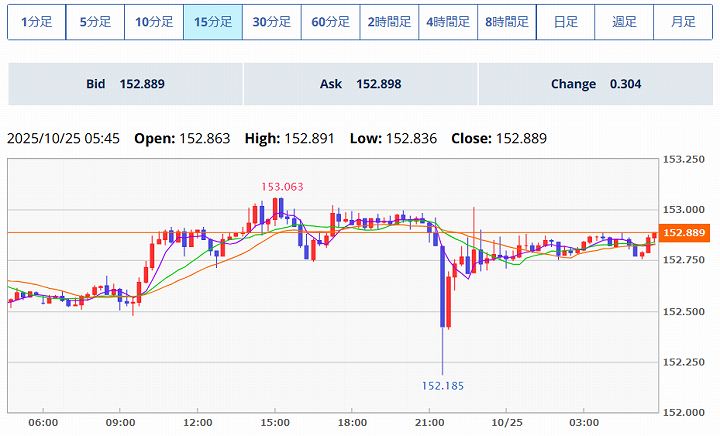Show the 4時間足 timeframe chart

click(x=448, y=21)
